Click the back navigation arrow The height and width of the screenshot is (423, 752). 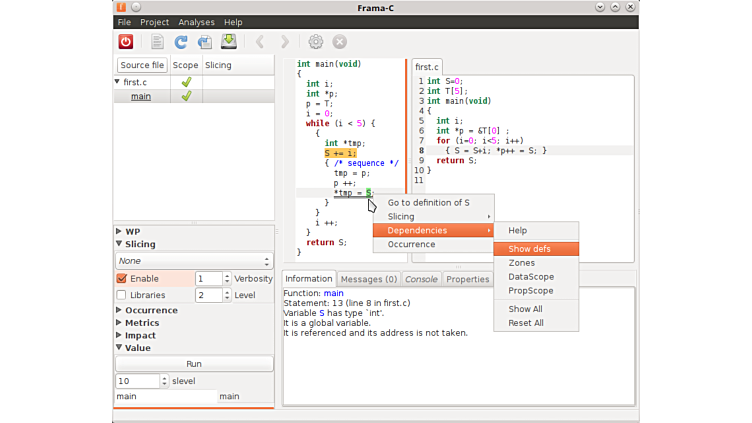260,42
